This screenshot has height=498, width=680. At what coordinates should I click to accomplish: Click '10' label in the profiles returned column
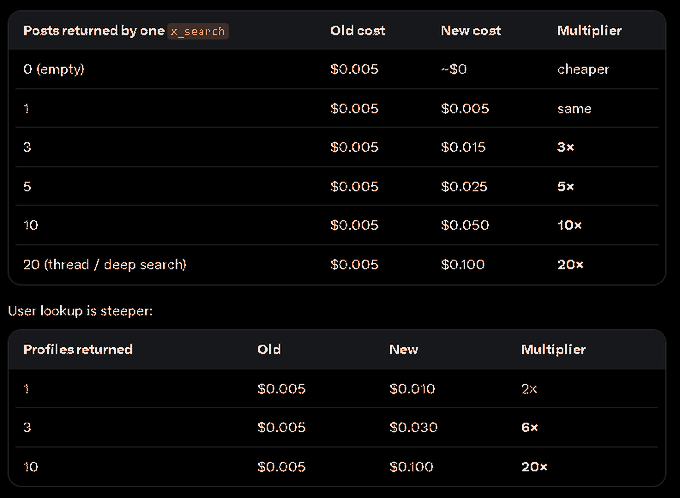tap(31, 467)
